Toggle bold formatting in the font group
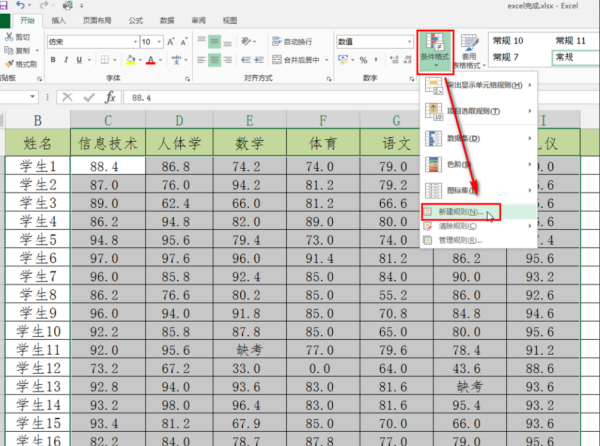This screenshot has width=600, height=446. point(55,60)
